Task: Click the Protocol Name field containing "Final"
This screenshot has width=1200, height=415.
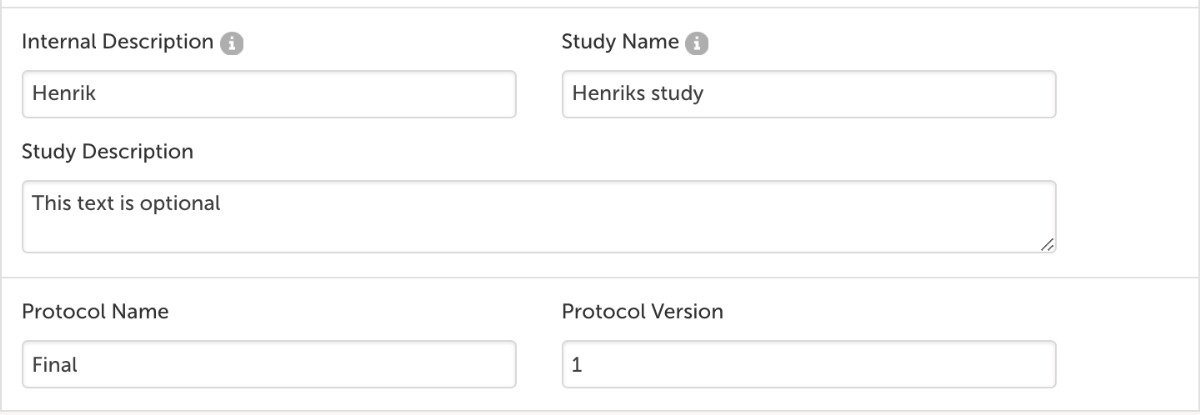Action: point(269,365)
